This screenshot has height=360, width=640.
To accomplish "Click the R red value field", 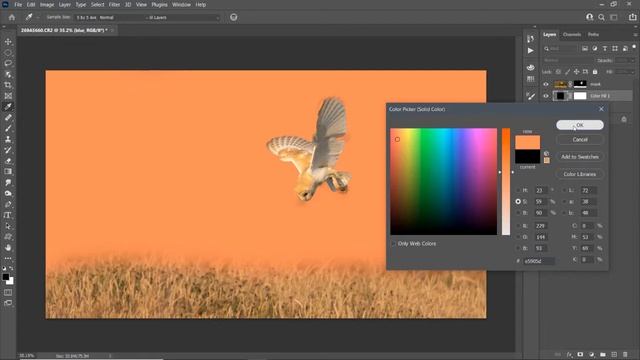I will click(x=541, y=226).
